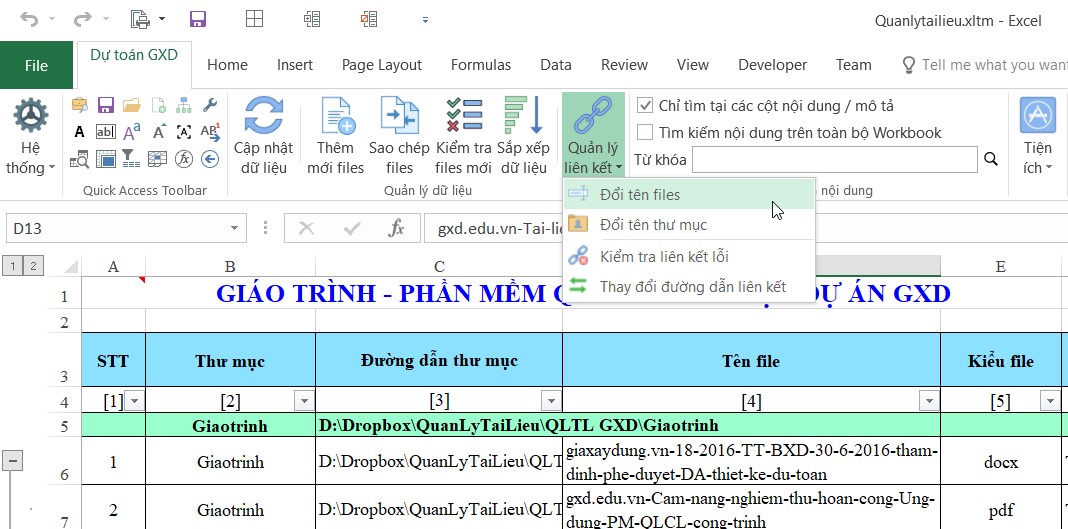Click the green File button
Image resolution: width=1068 pixels, height=529 pixels.
(x=36, y=66)
